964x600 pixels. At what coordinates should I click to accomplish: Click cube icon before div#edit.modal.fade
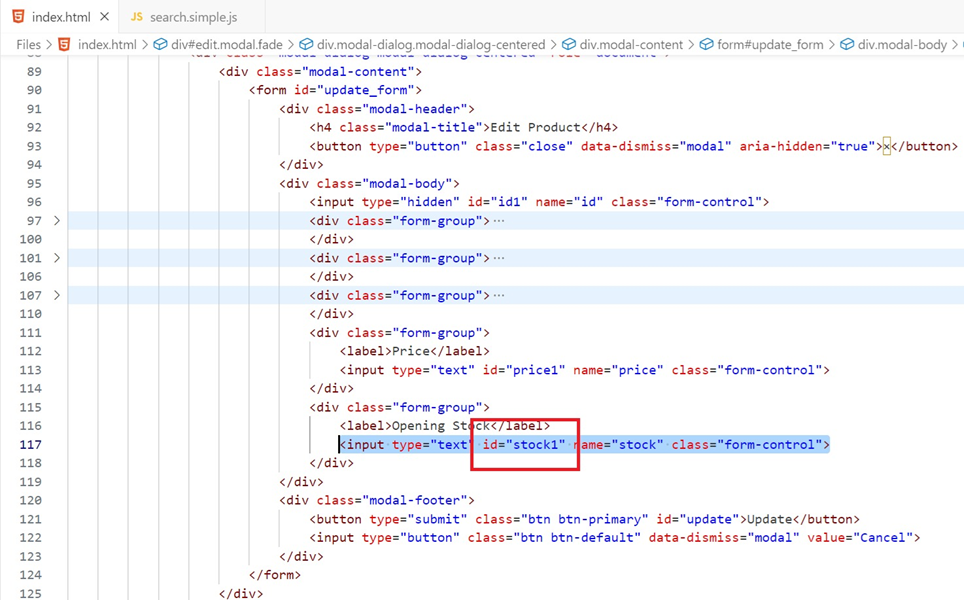click(160, 44)
